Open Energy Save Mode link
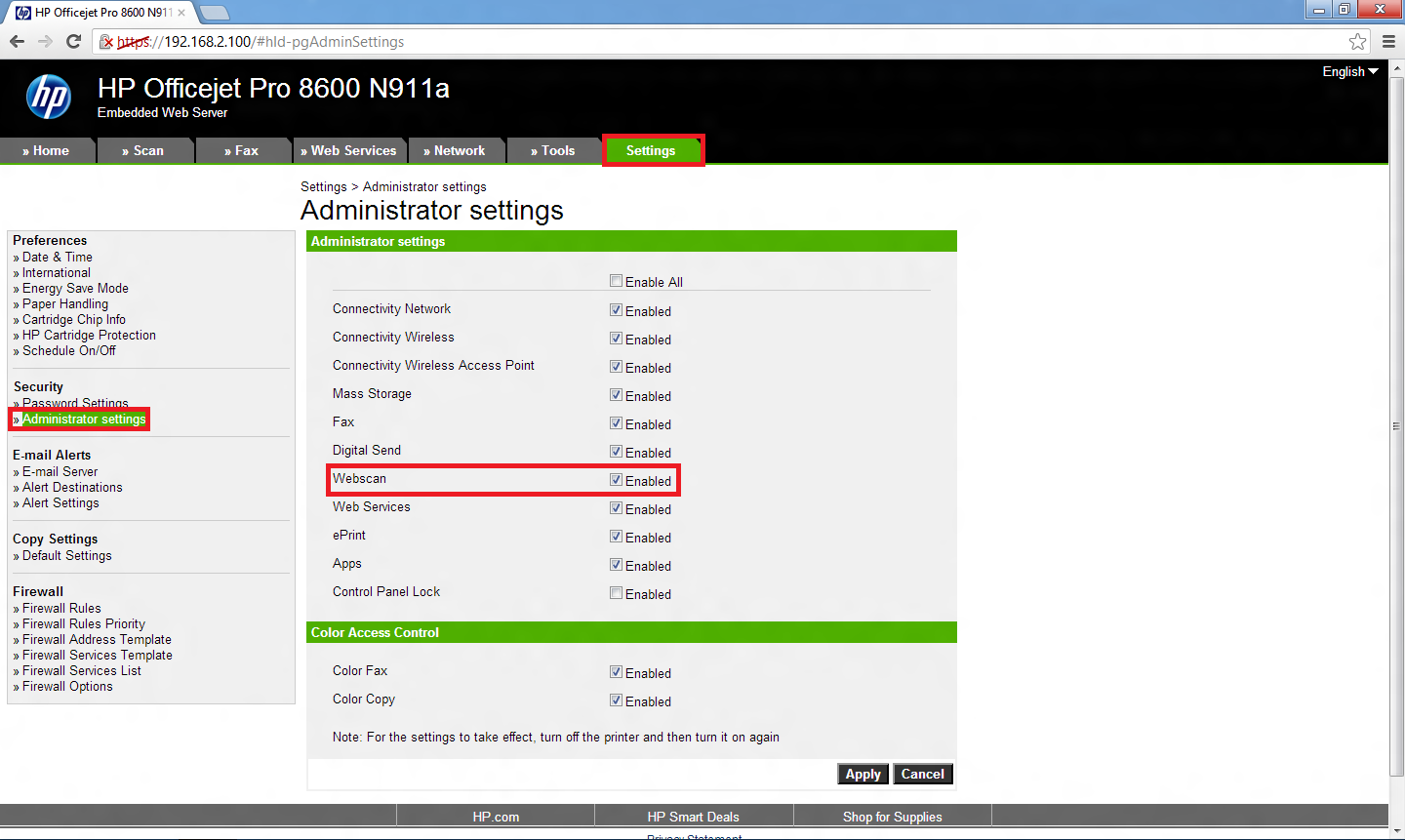Viewport: 1405px width, 840px height. click(x=75, y=289)
